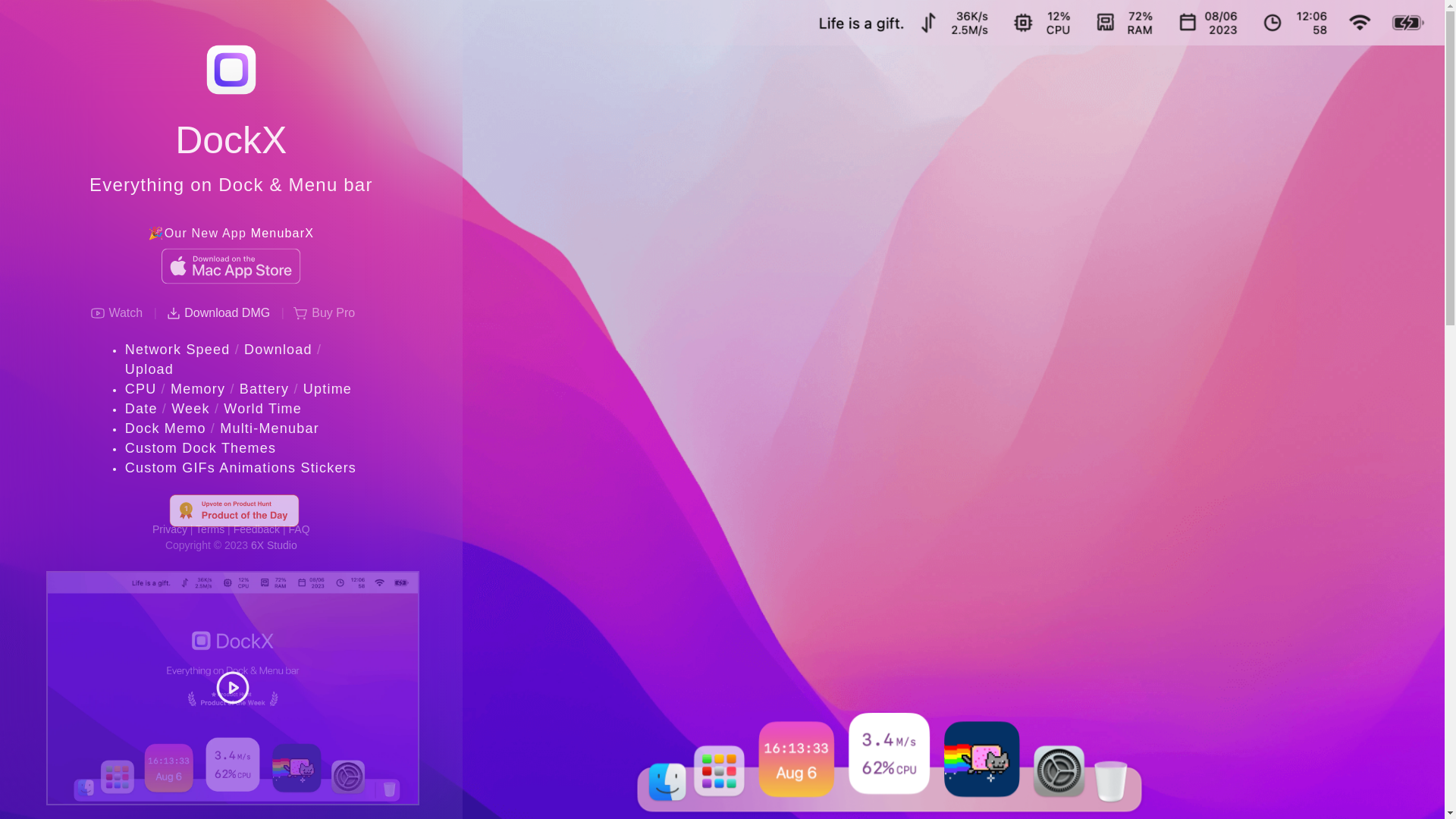The image size is (1456, 819).
Task: Click the 12:06 58 time reading
Action: pos(1312,24)
